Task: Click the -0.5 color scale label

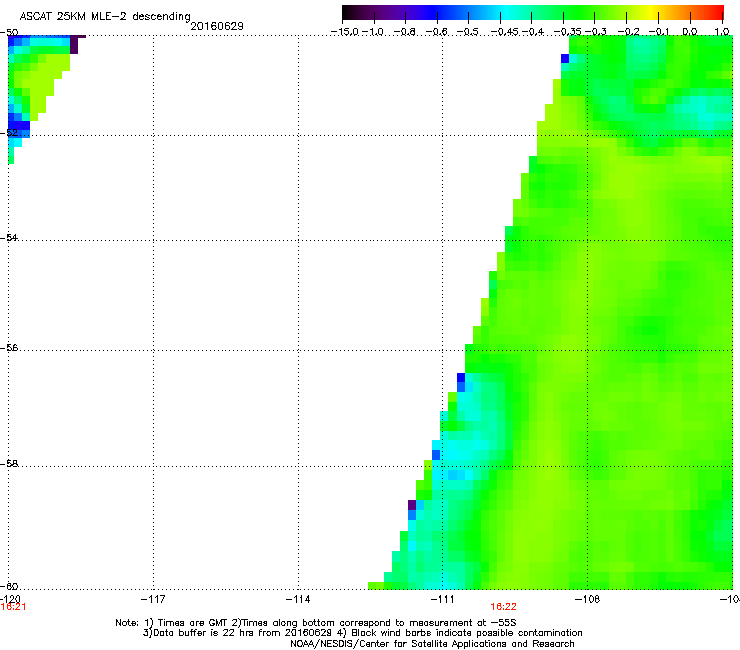Action: click(468, 32)
